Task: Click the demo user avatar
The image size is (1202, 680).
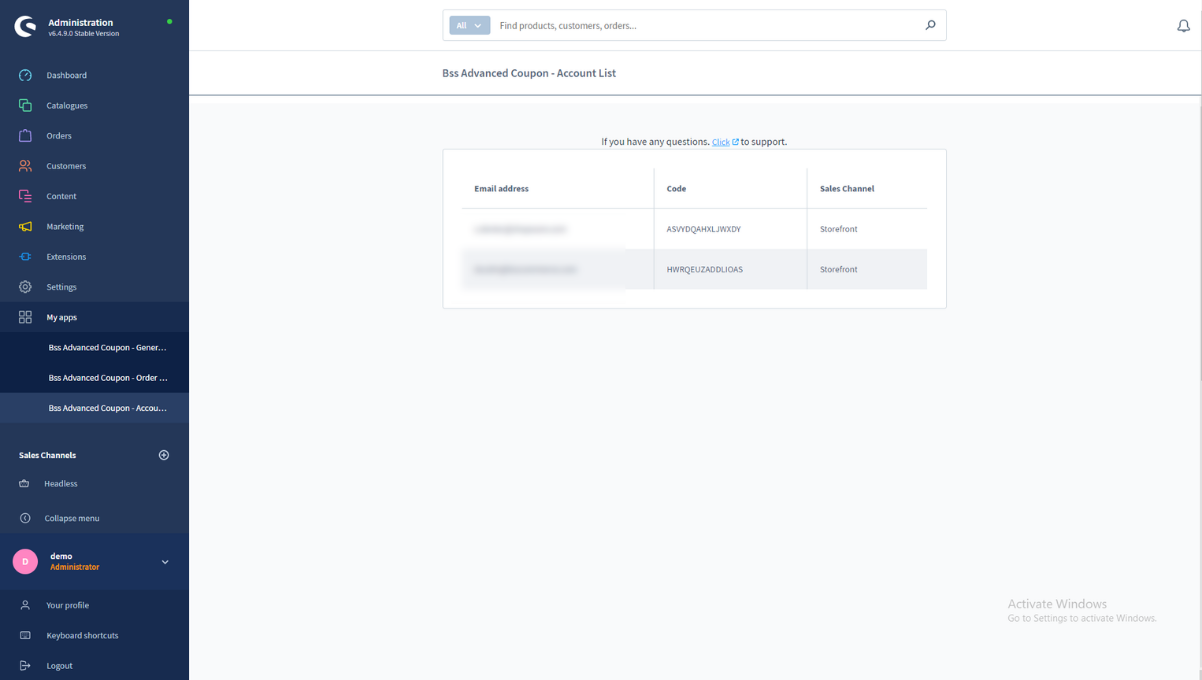Action: pos(25,562)
